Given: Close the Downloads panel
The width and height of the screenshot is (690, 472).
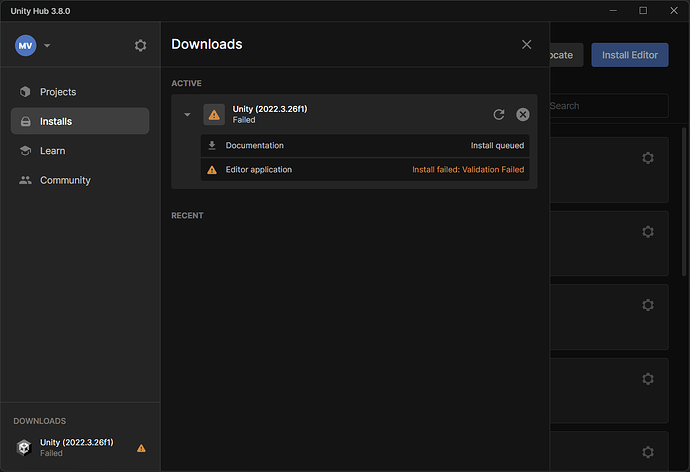Looking at the screenshot, I should (x=527, y=44).
